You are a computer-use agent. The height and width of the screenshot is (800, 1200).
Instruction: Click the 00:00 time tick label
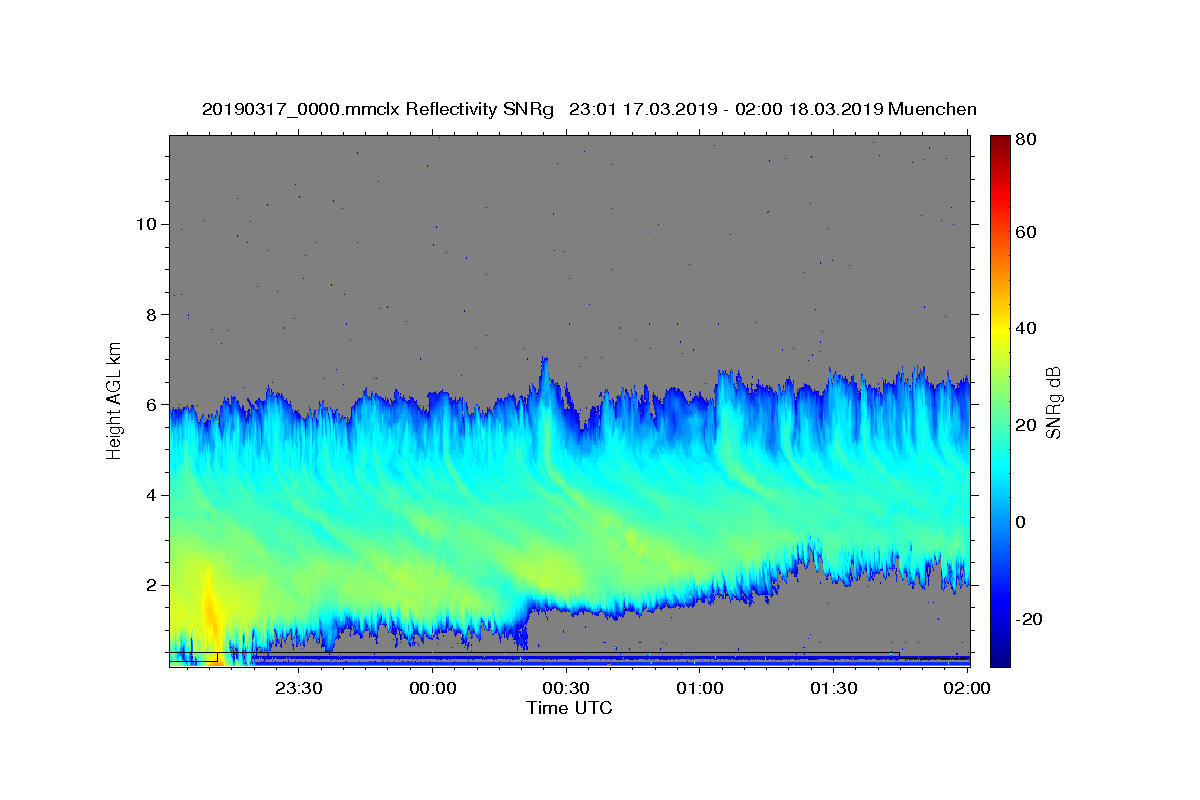pos(433,688)
